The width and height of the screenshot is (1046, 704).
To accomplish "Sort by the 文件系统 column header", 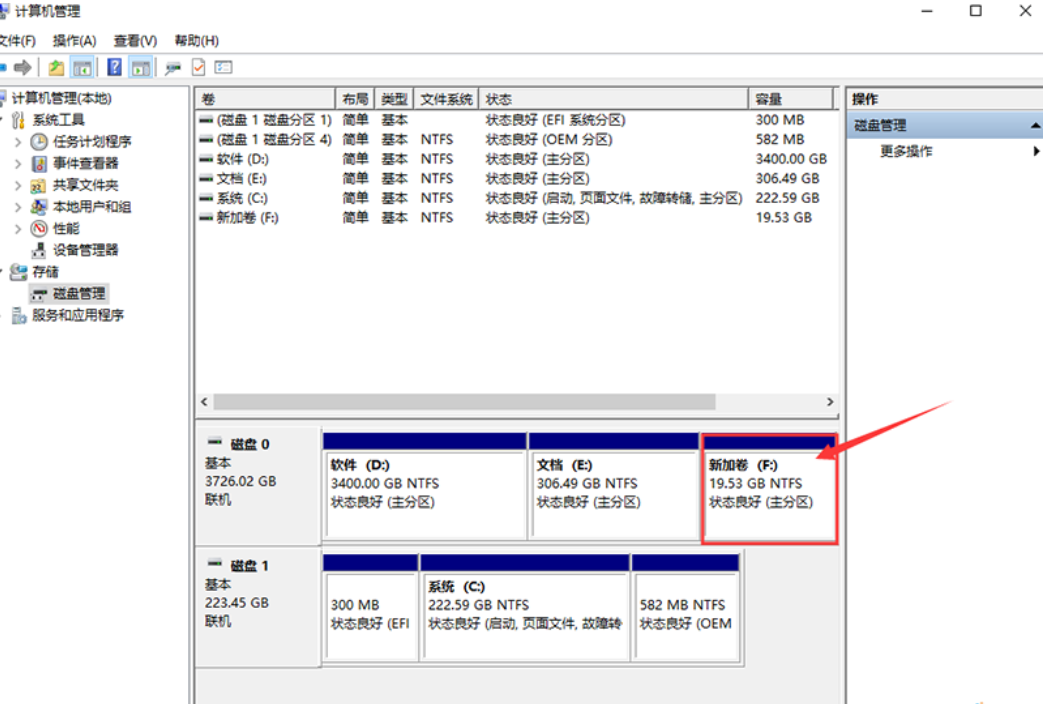I will coord(446,99).
